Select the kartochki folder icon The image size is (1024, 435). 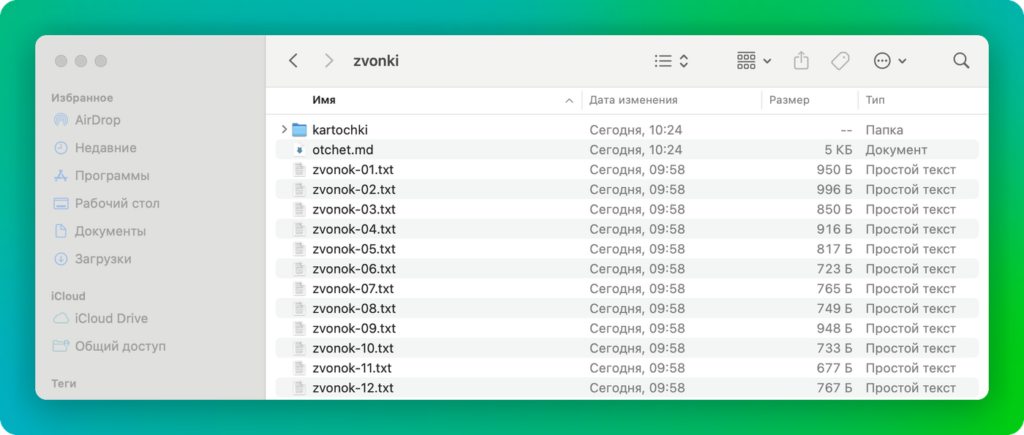coord(299,130)
